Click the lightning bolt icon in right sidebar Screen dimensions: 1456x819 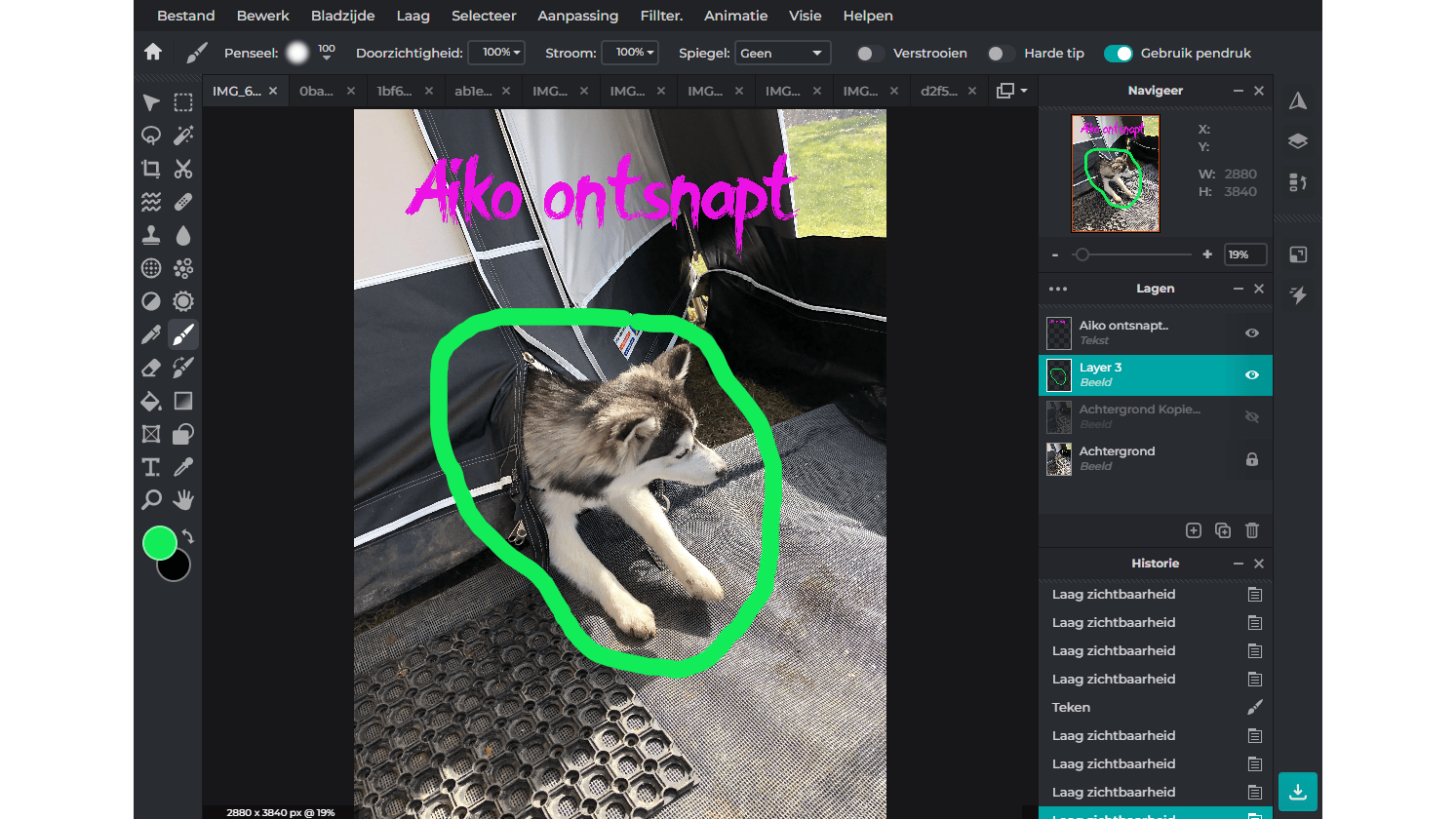pyautogui.click(x=1298, y=295)
